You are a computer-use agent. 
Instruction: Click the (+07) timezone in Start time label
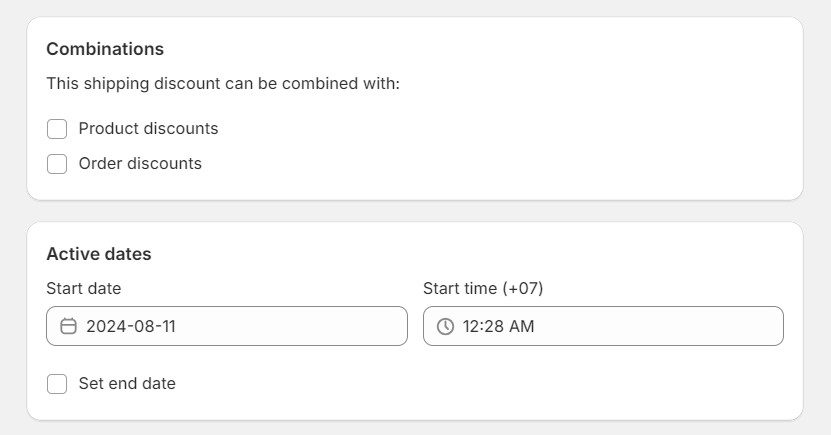click(522, 288)
